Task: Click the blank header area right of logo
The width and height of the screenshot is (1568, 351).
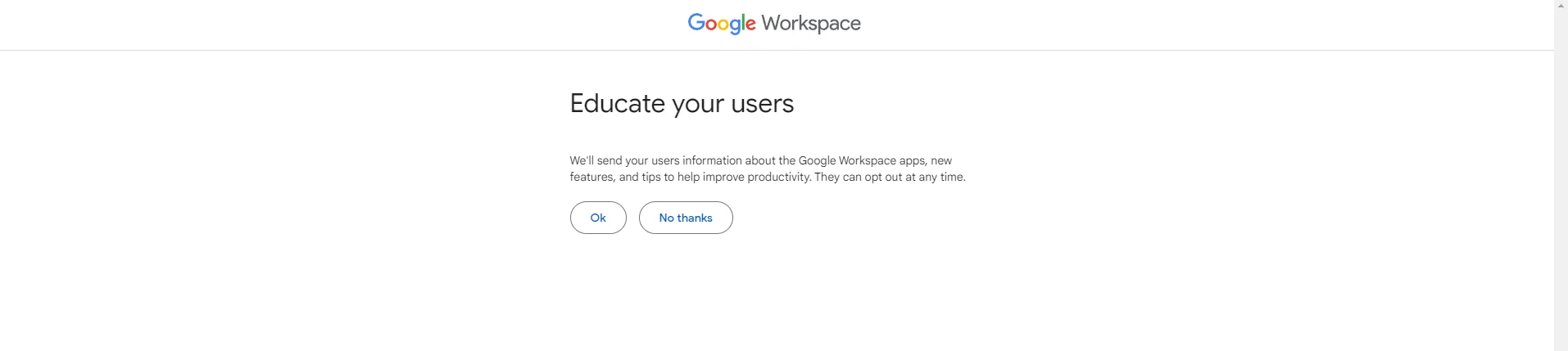Action: (1188, 25)
